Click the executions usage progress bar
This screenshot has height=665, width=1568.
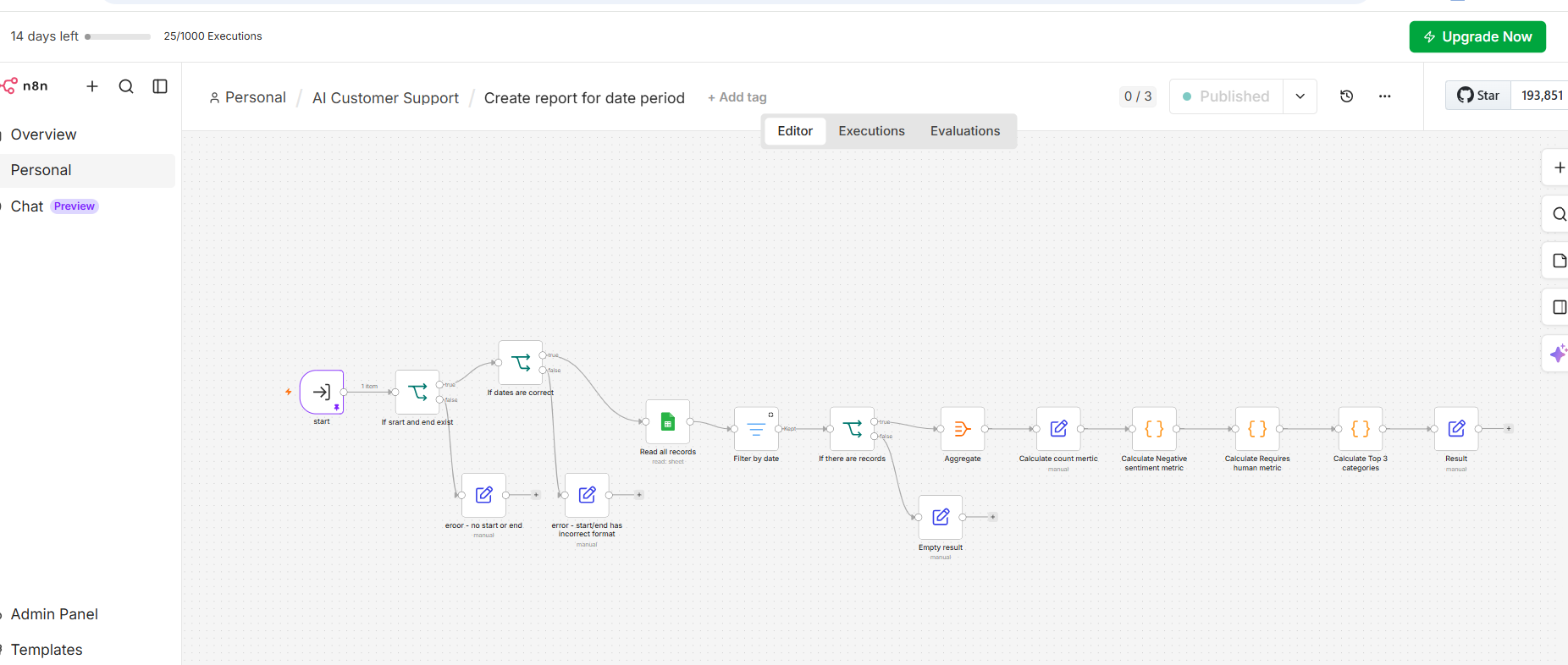click(118, 36)
